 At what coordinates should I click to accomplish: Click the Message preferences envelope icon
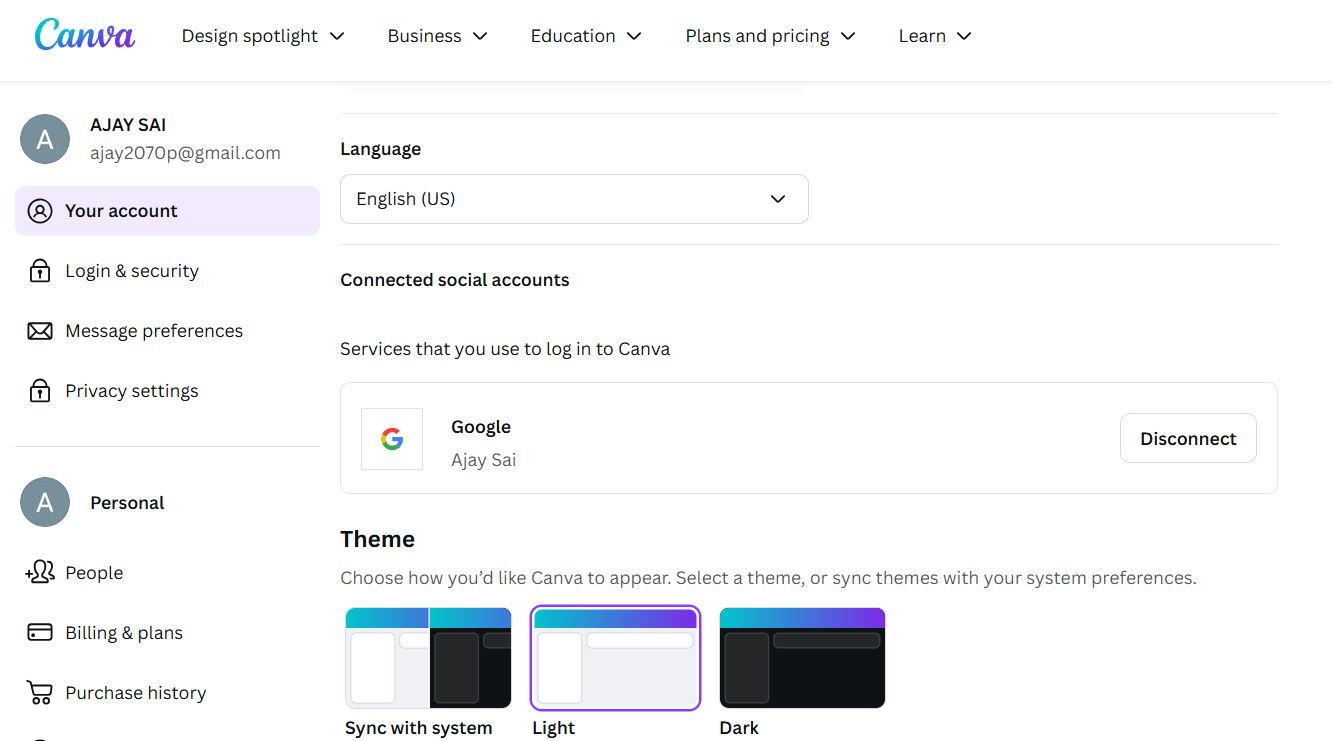pos(40,331)
